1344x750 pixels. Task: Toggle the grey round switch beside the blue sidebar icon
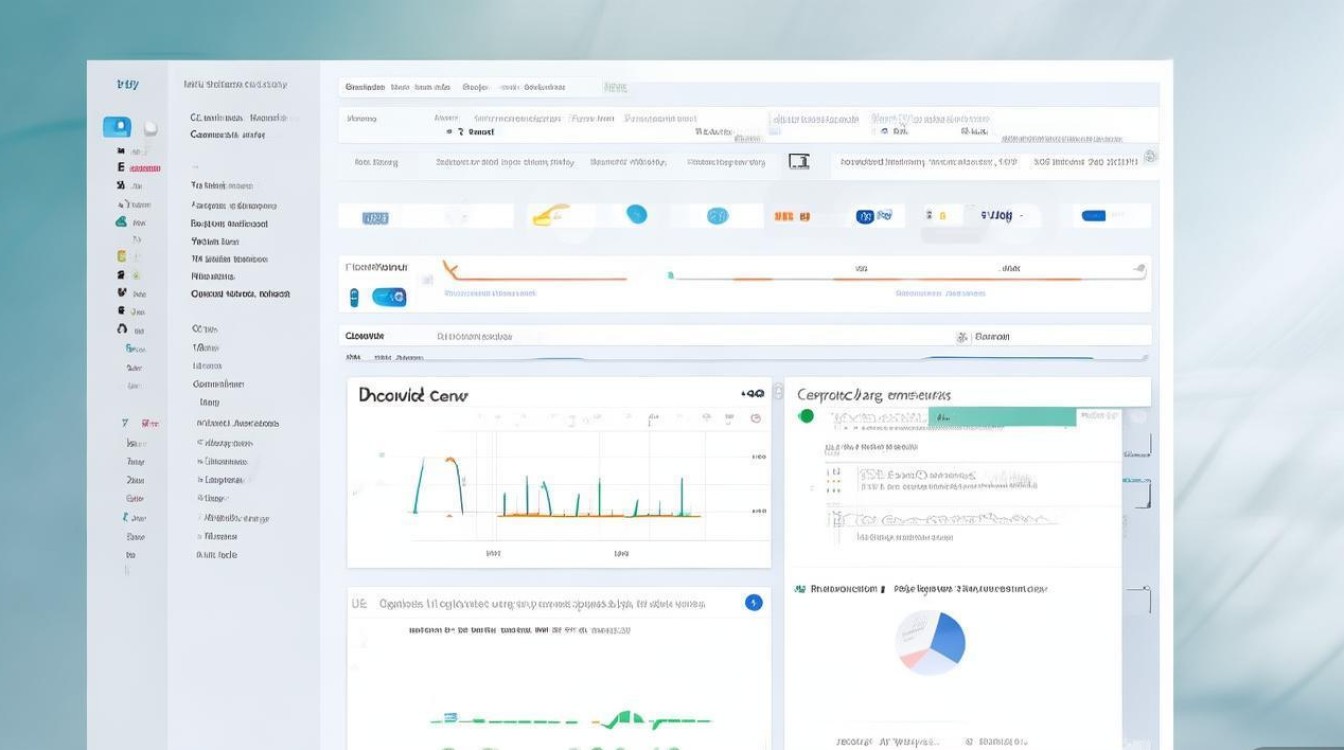pos(151,128)
